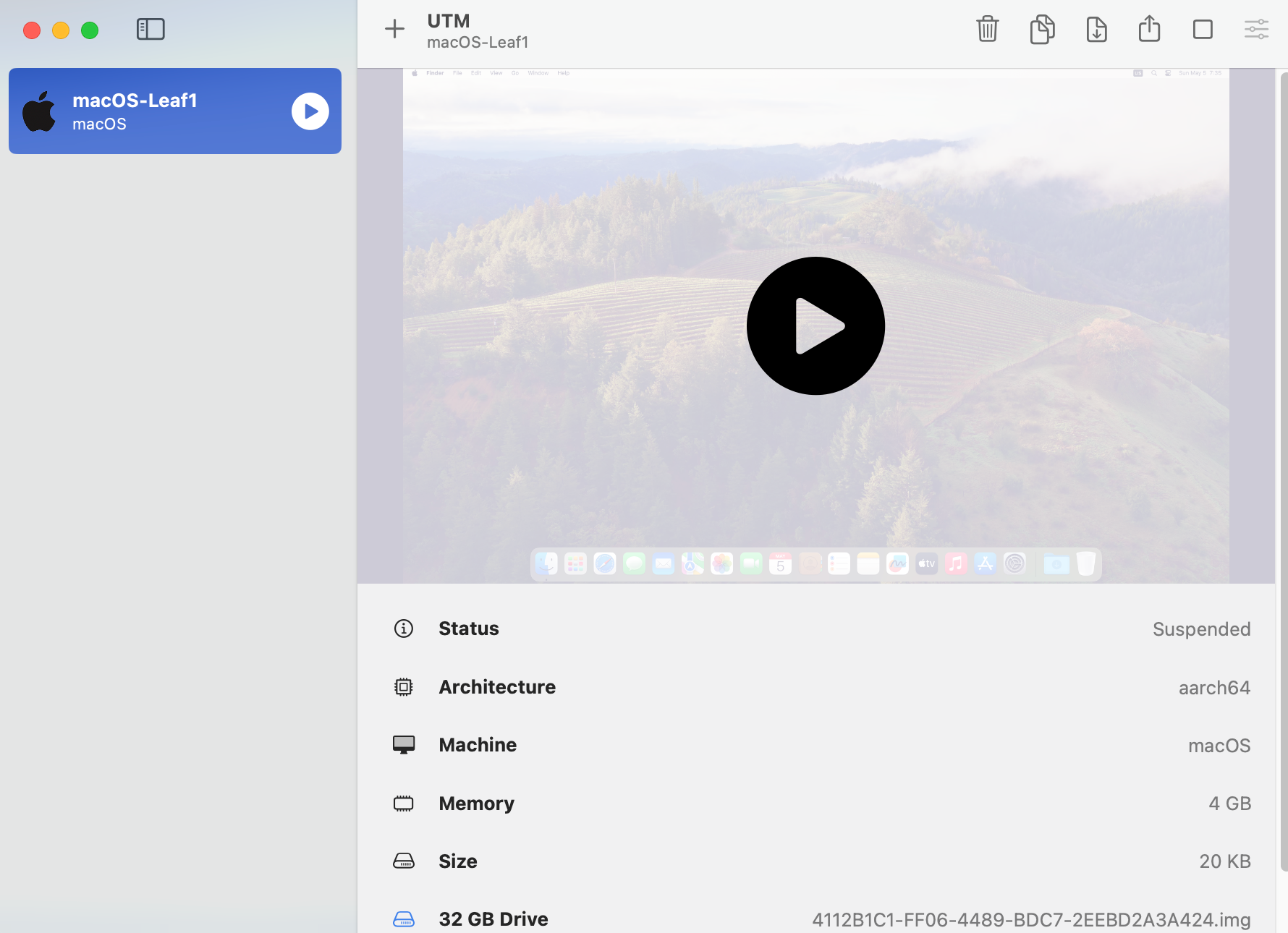The height and width of the screenshot is (933, 1288).
Task: Click the "Memory" label
Action: click(x=476, y=804)
